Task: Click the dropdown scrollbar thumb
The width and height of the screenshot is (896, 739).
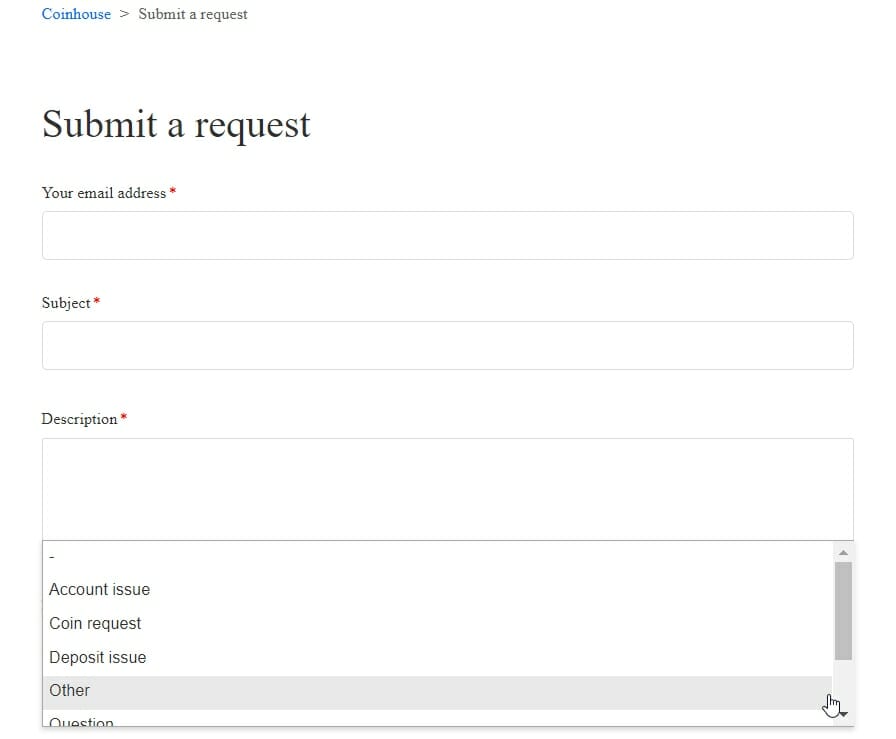Action: pyautogui.click(x=843, y=610)
